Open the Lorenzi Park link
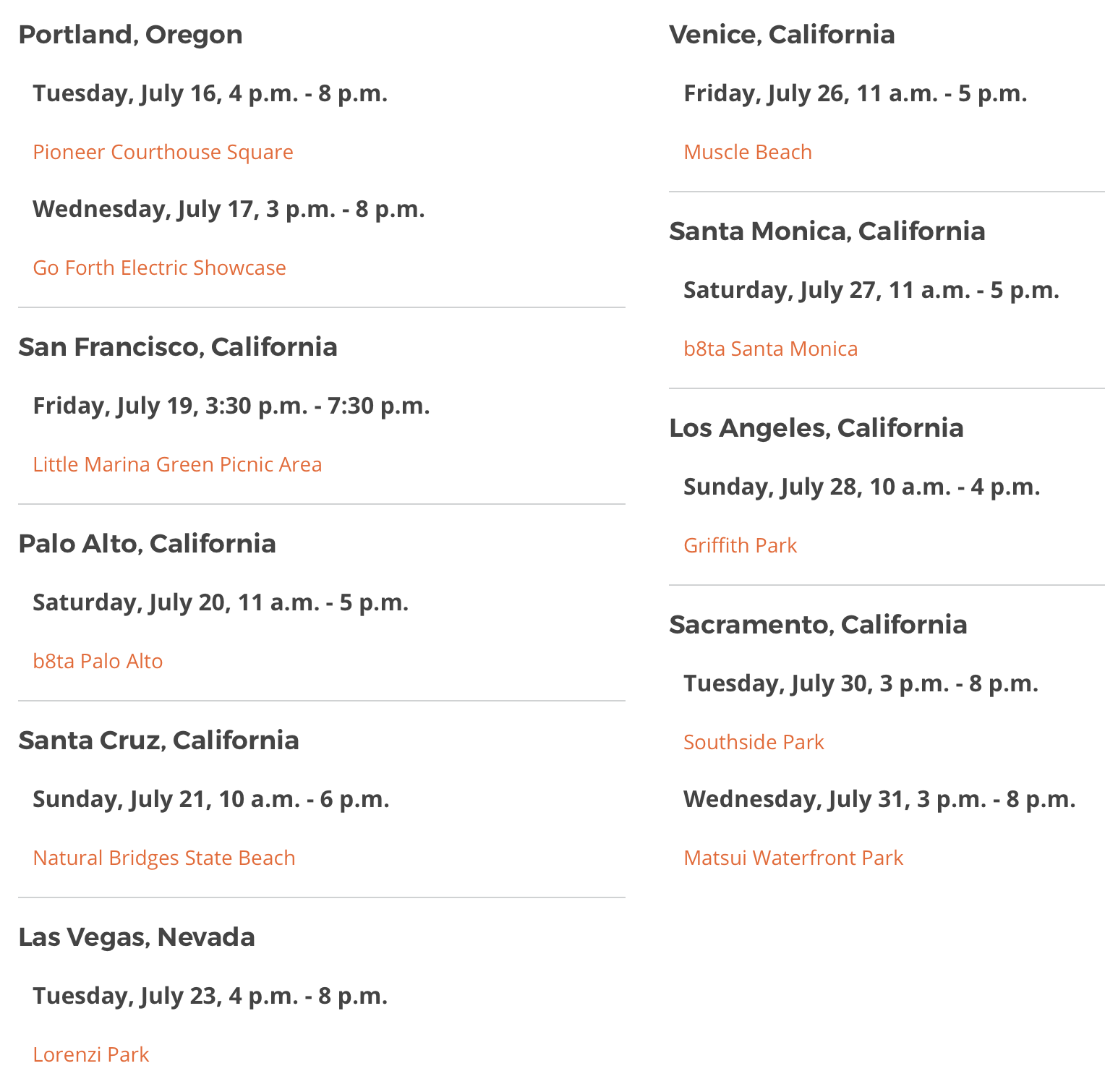This screenshot has height=1092, width=1105. (x=90, y=1055)
